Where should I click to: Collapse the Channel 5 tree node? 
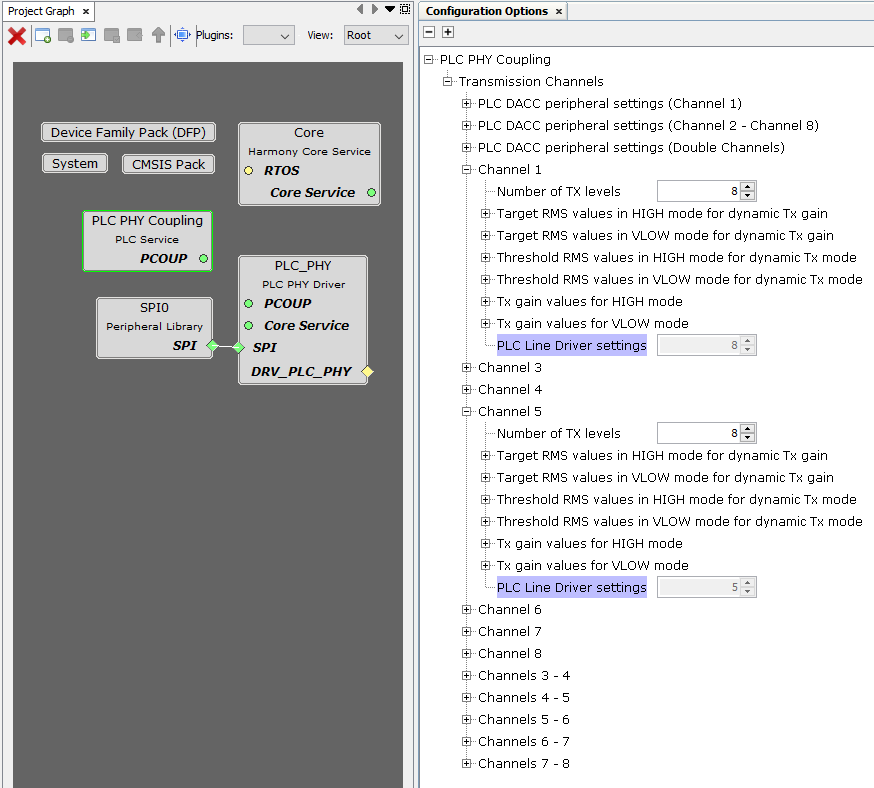coord(467,412)
